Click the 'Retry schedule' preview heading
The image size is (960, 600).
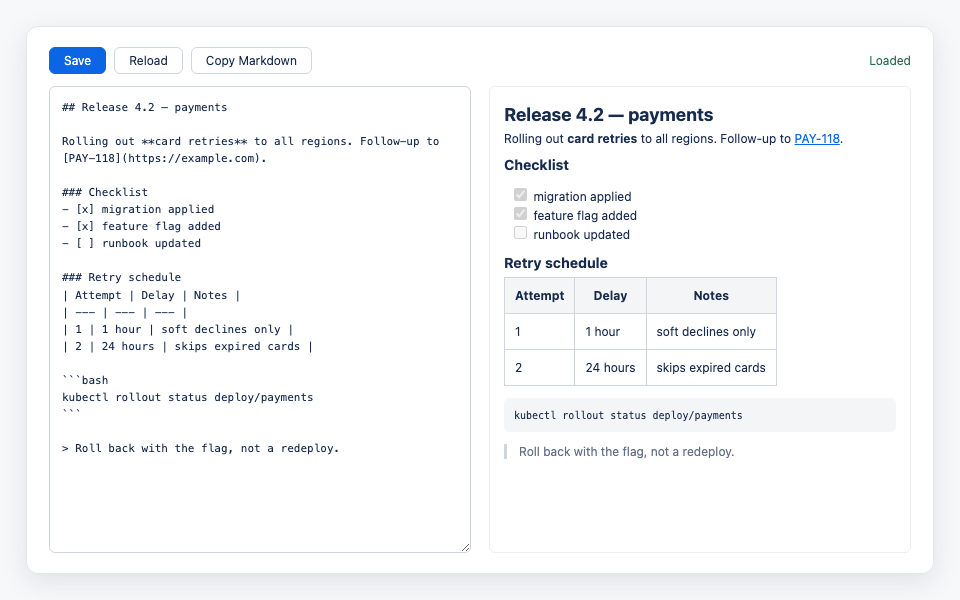click(x=556, y=263)
